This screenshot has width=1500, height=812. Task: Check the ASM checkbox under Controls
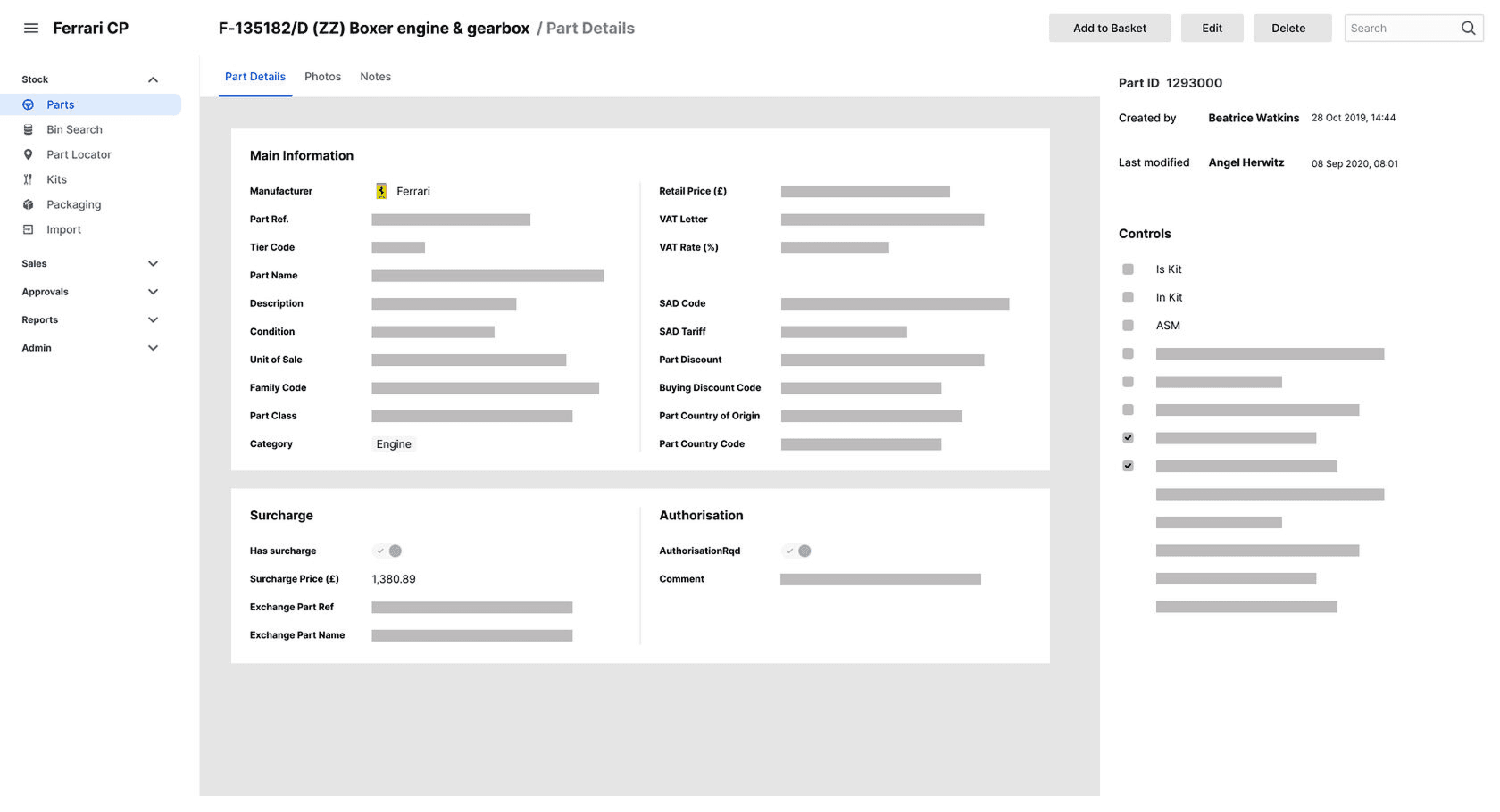pos(1127,325)
